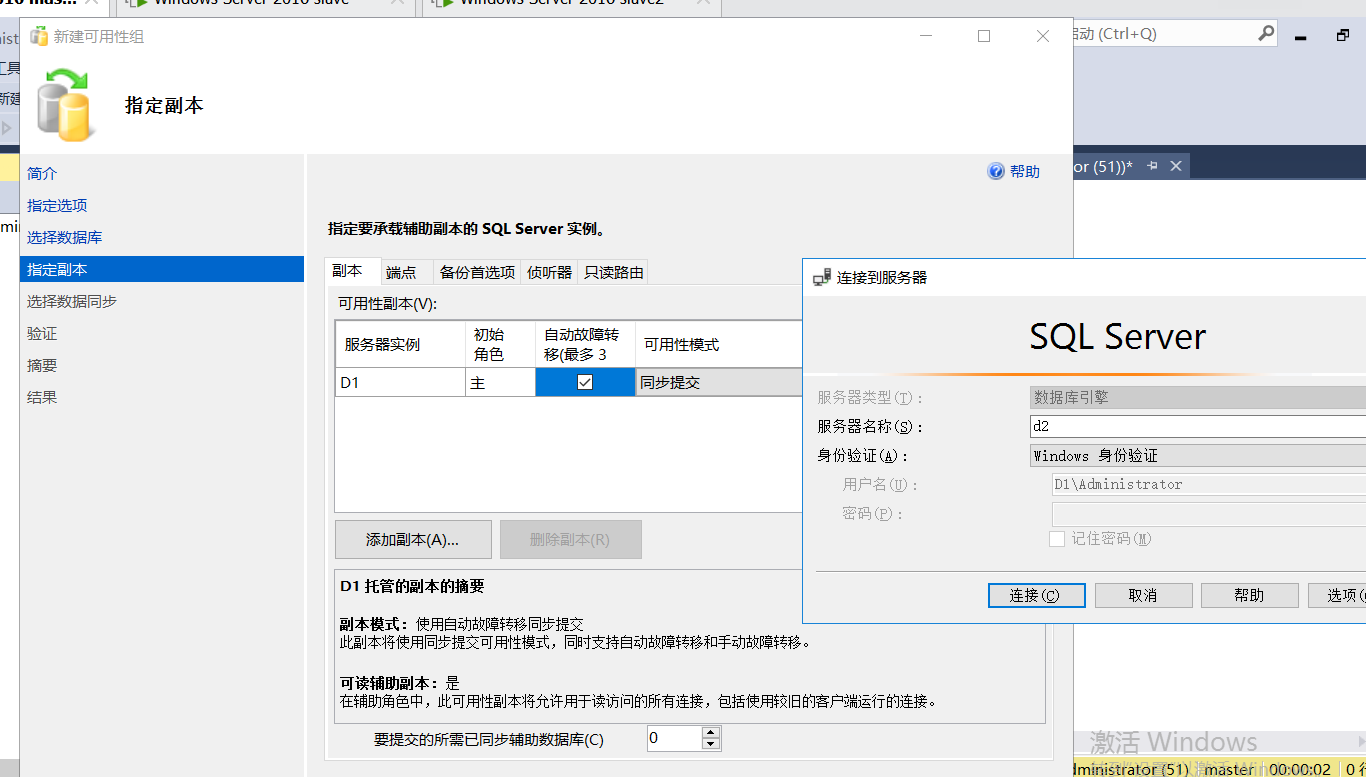Select 选择数据同步 step in sidebar
The width and height of the screenshot is (1366, 777).
(72, 301)
